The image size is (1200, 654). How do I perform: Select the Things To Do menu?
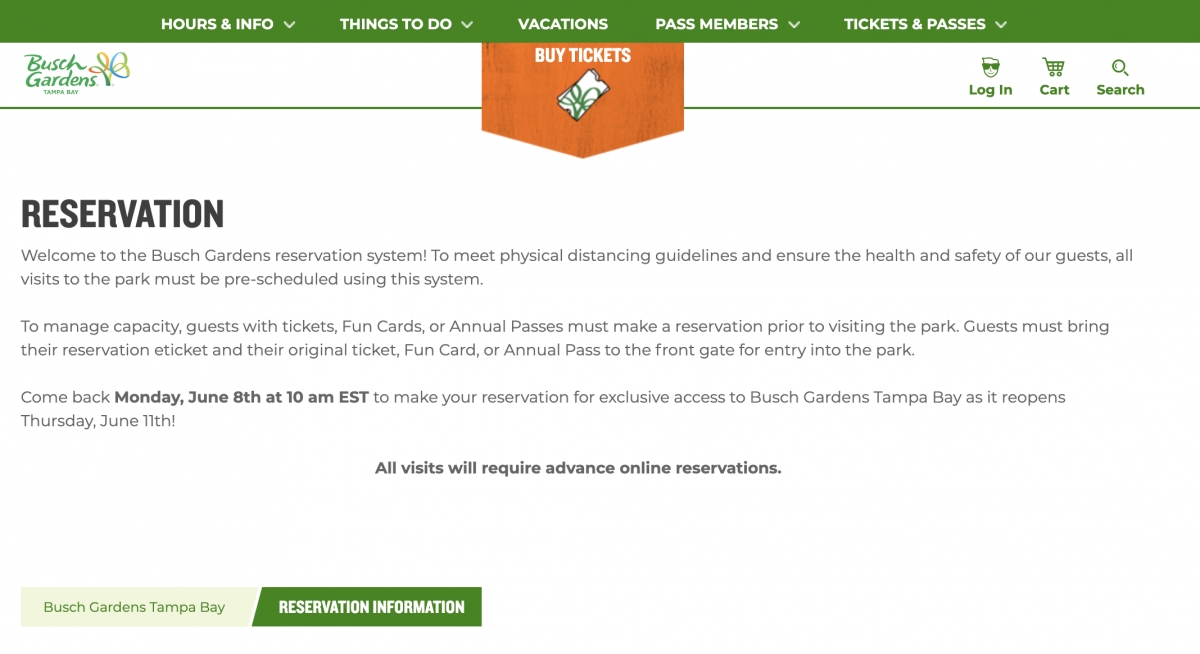(396, 24)
